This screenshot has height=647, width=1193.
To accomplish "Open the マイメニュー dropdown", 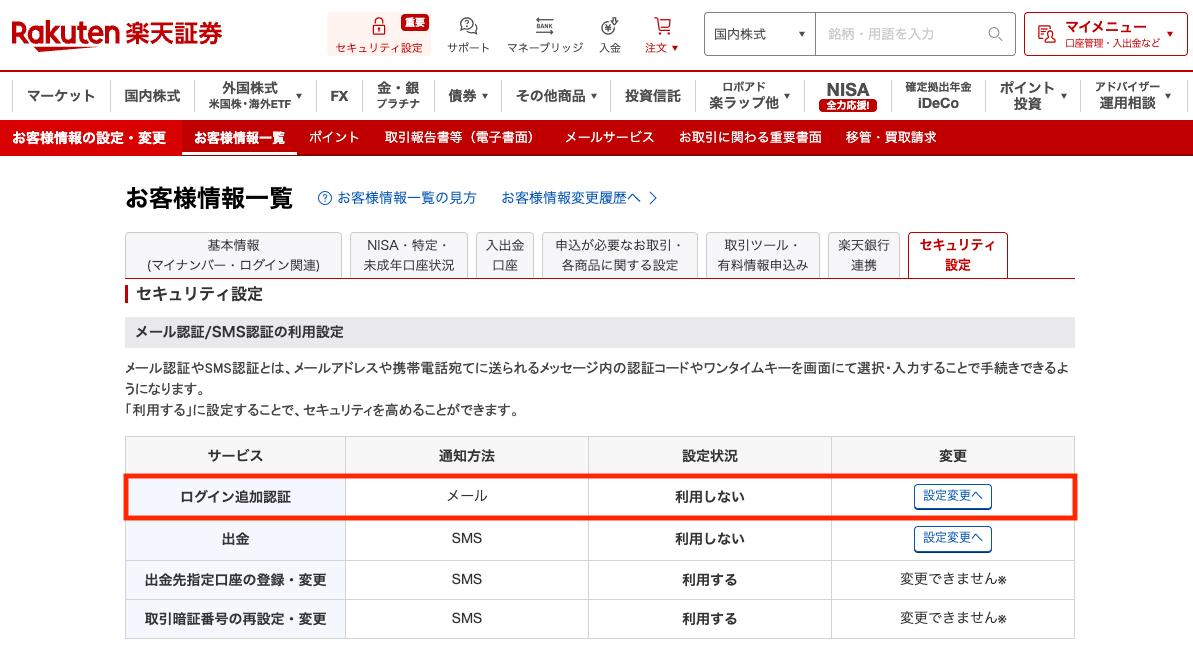I will pyautogui.click(x=1104, y=34).
